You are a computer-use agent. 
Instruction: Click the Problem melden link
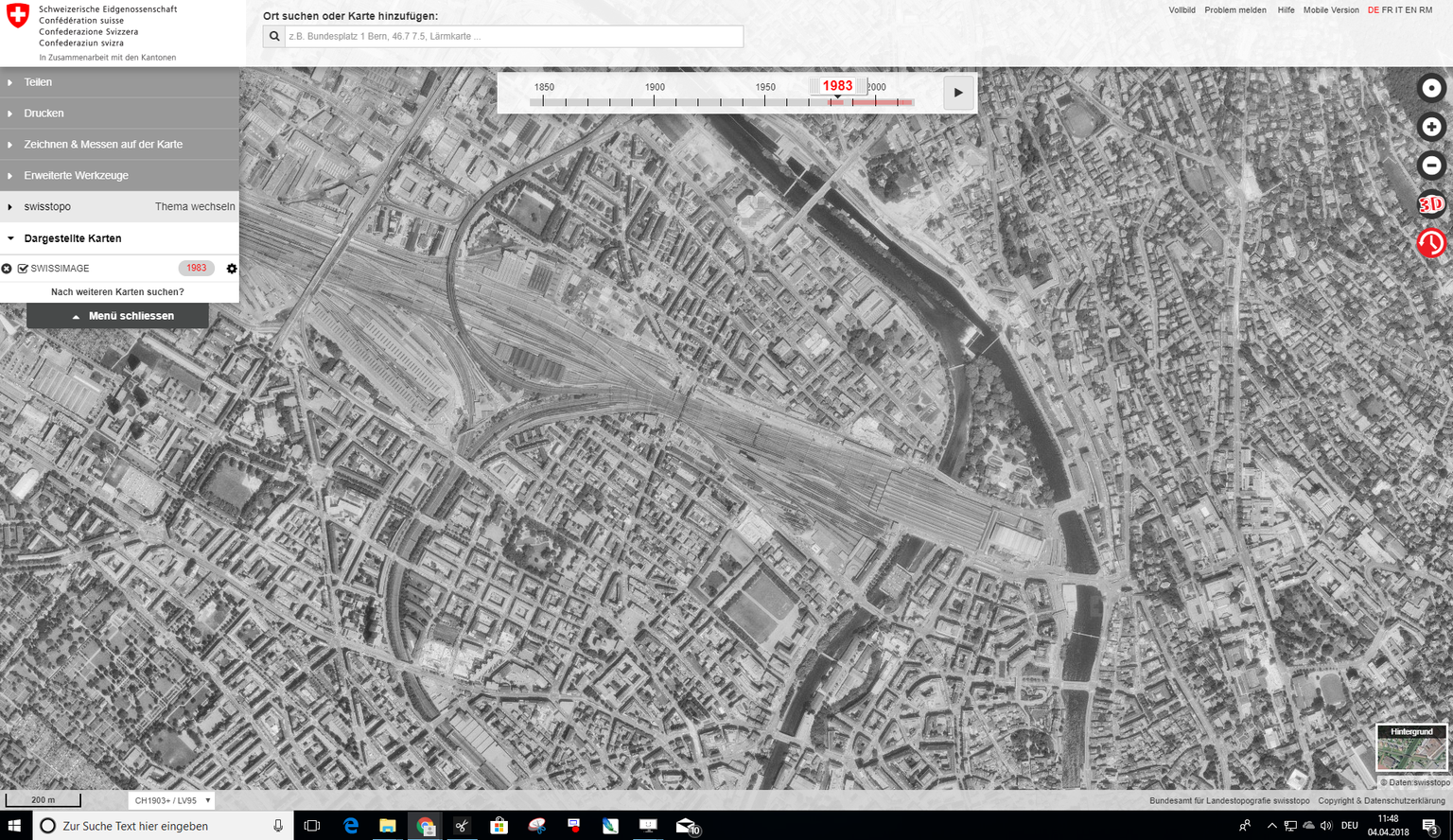[x=1234, y=10]
